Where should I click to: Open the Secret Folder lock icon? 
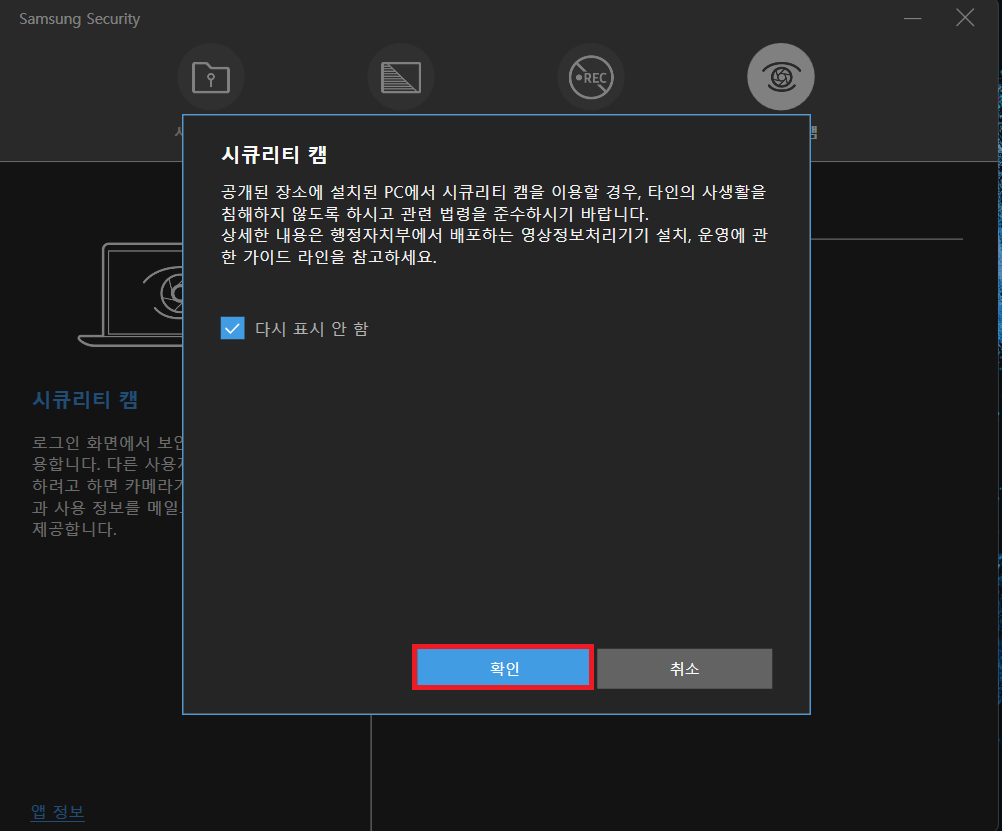coord(211,77)
